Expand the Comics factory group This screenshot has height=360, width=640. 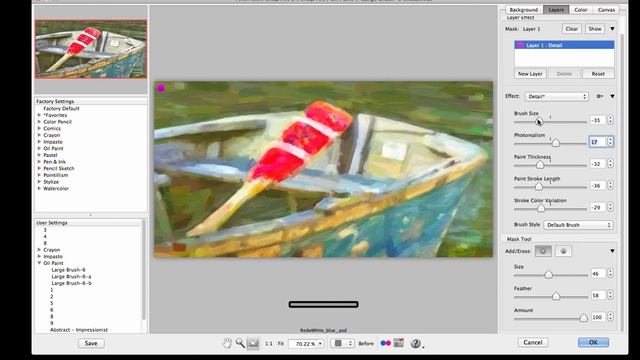click(x=39, y=128)
